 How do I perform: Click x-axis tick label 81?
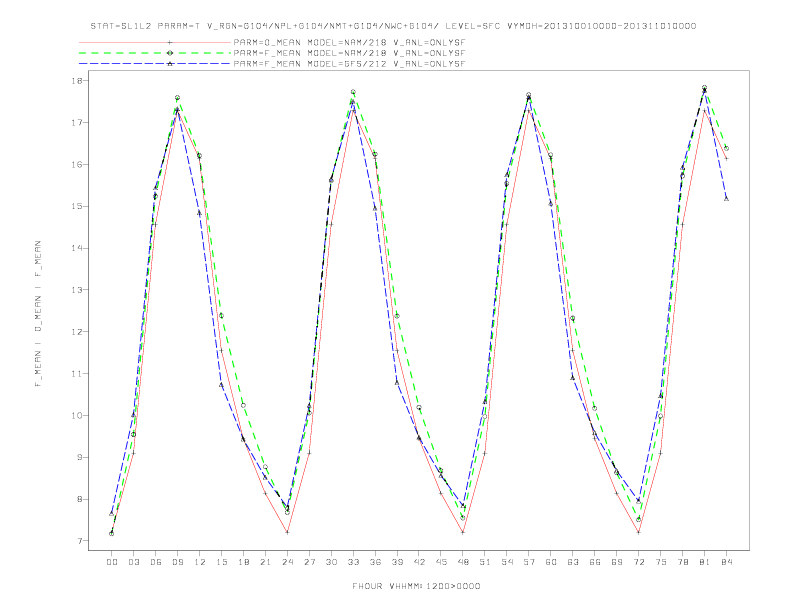pyautogui.click(x=705, y=562)
